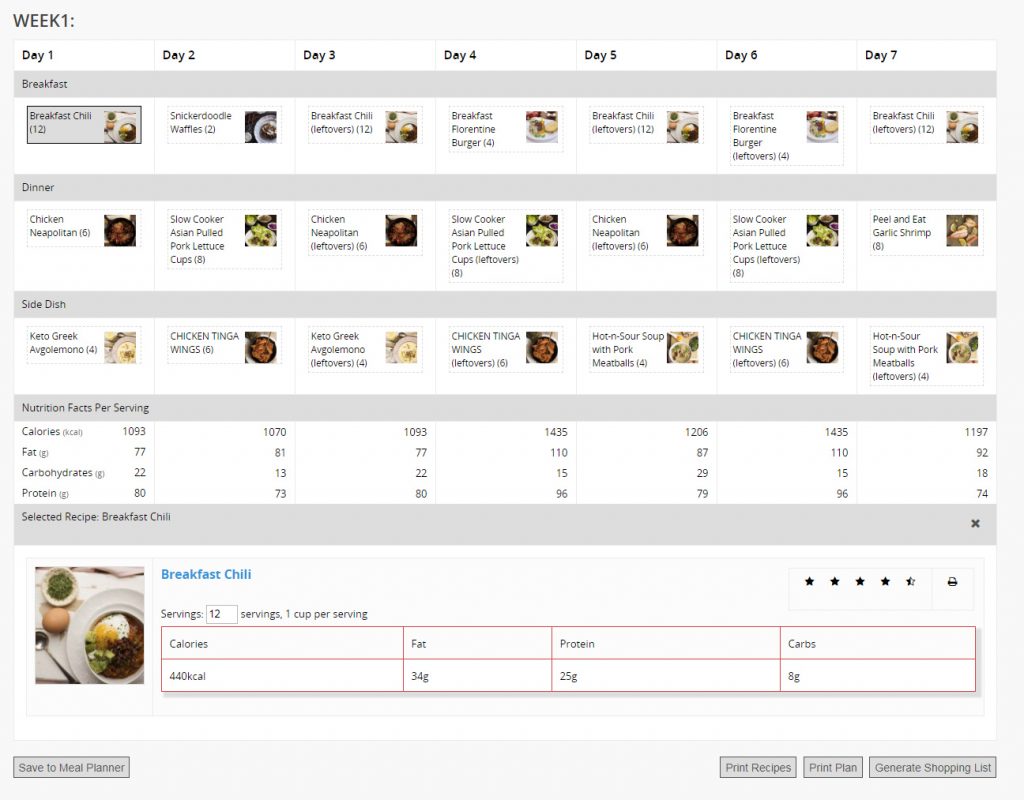1024x800 pixels.
Task: Open the Breakfast Chili recipe title link
Action: click(206, 574)
